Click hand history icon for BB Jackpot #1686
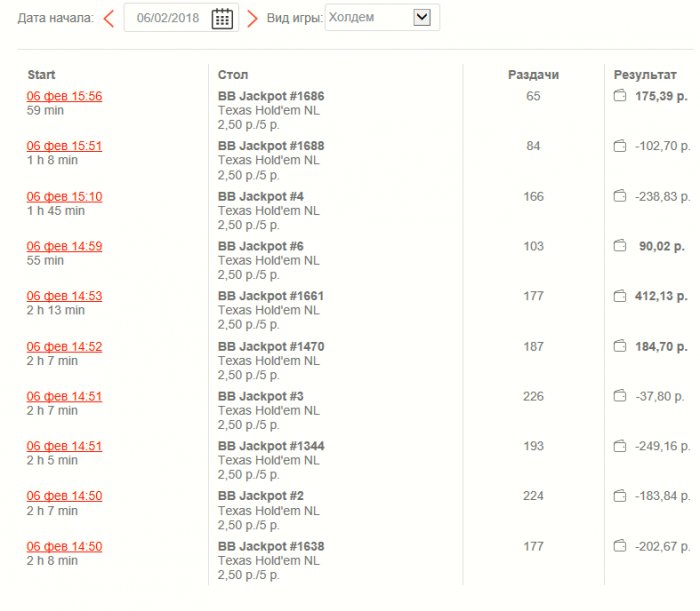Screen dimensions: 700x611 point(620,96)
